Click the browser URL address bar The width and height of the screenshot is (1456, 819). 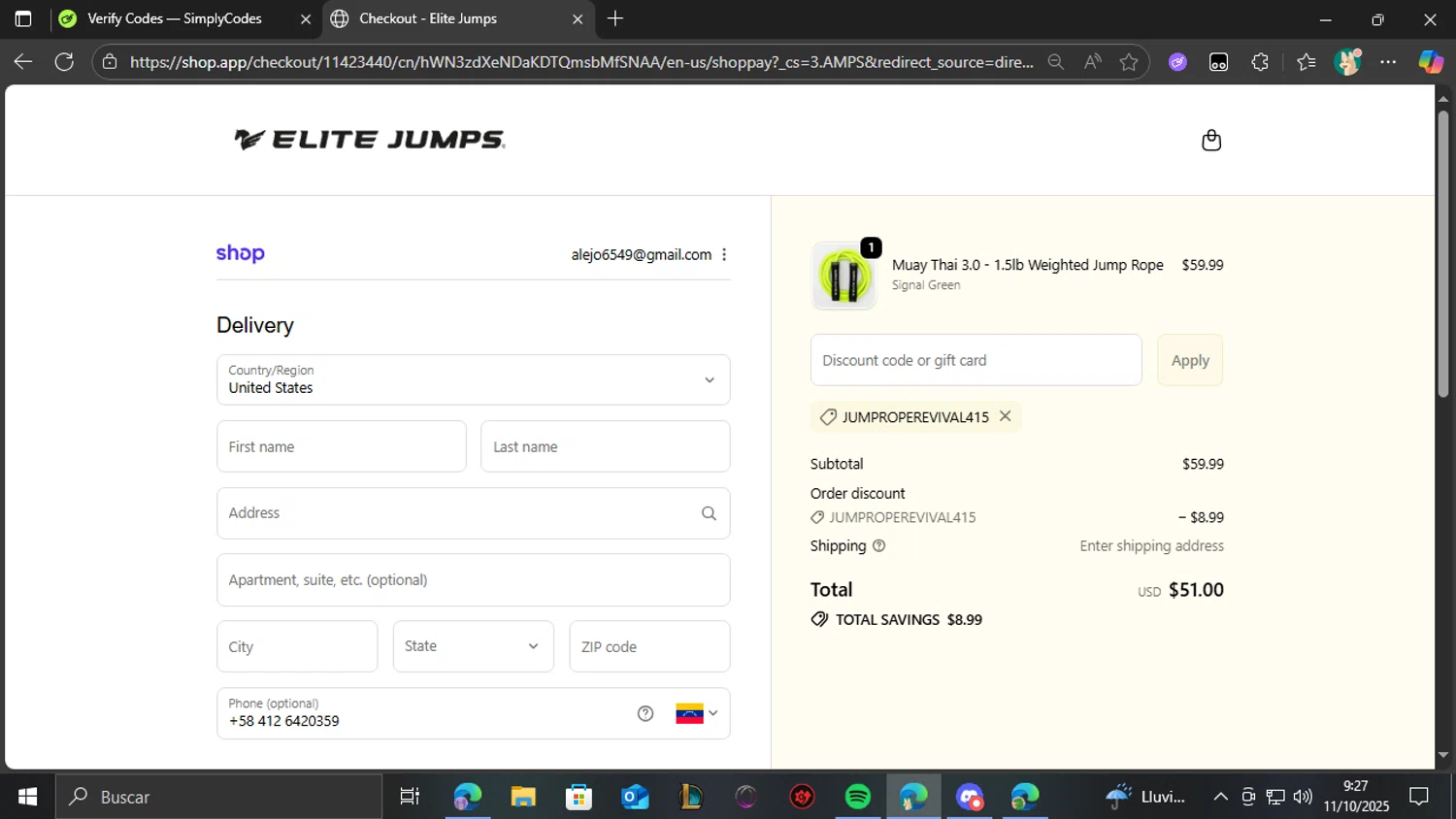[x=582, y=62]
